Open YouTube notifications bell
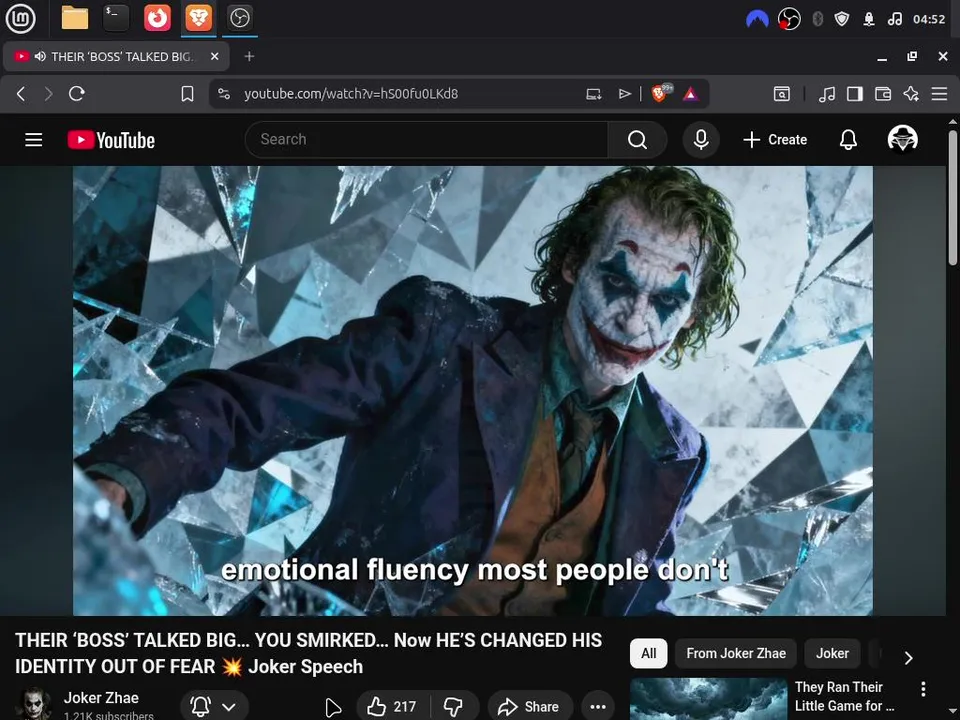Viewport: 960px width, 720px height. click(x=848, y=140)
